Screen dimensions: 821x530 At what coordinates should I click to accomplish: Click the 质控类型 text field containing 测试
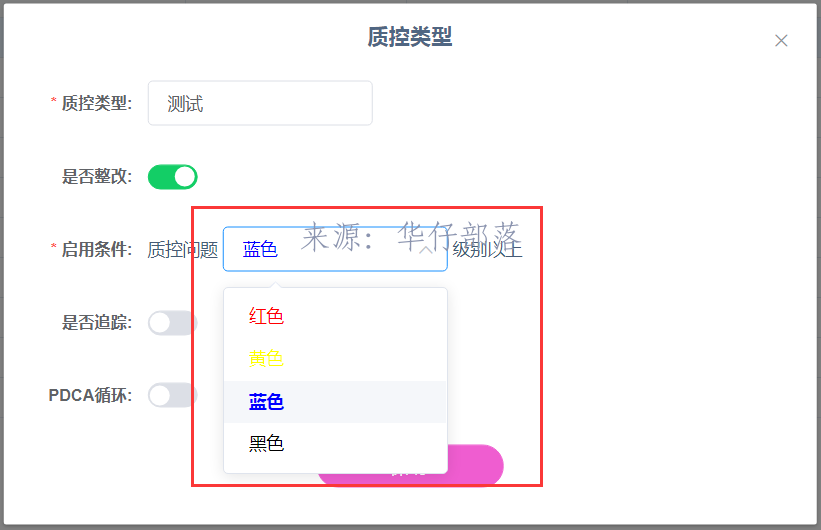coord(260,103)
